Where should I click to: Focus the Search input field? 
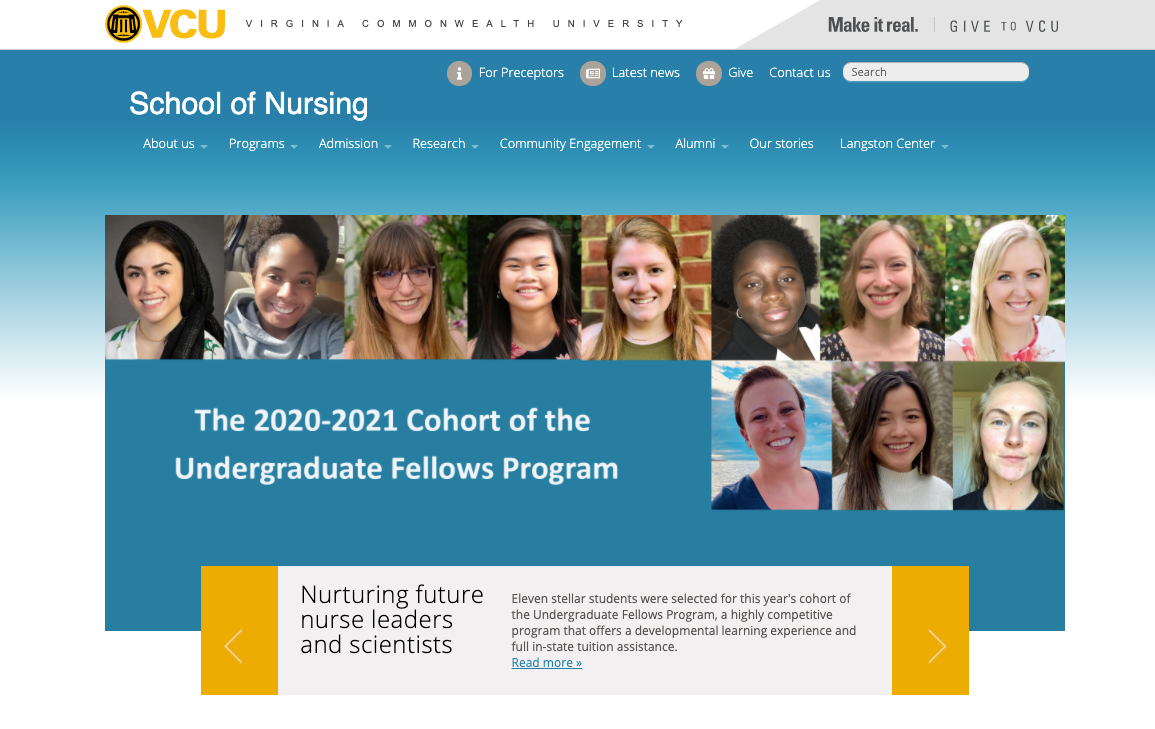point(935,72)
